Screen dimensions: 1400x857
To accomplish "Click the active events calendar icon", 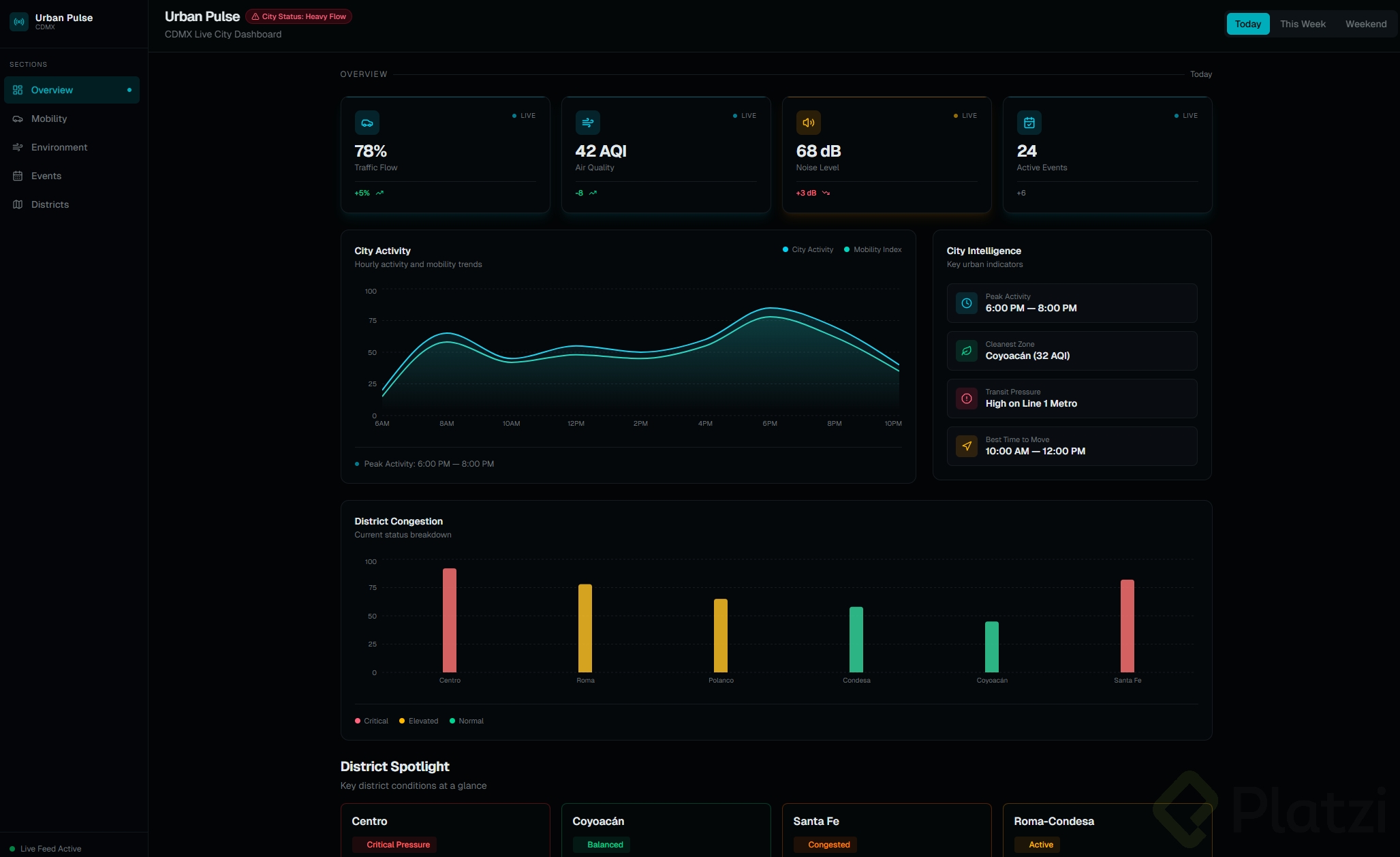I will click(x=1029, y=123).
